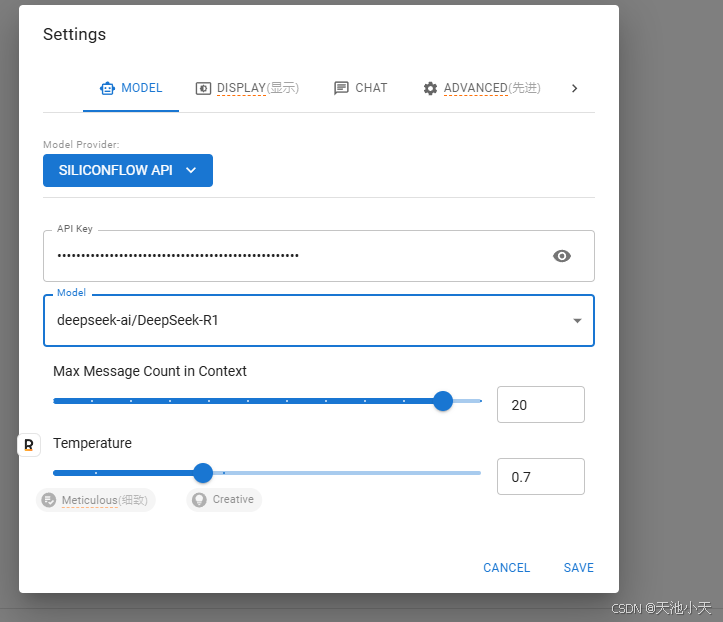Click the SAVE button
The width and height of the screenshot is (723, 622).
tap(579, 568)
